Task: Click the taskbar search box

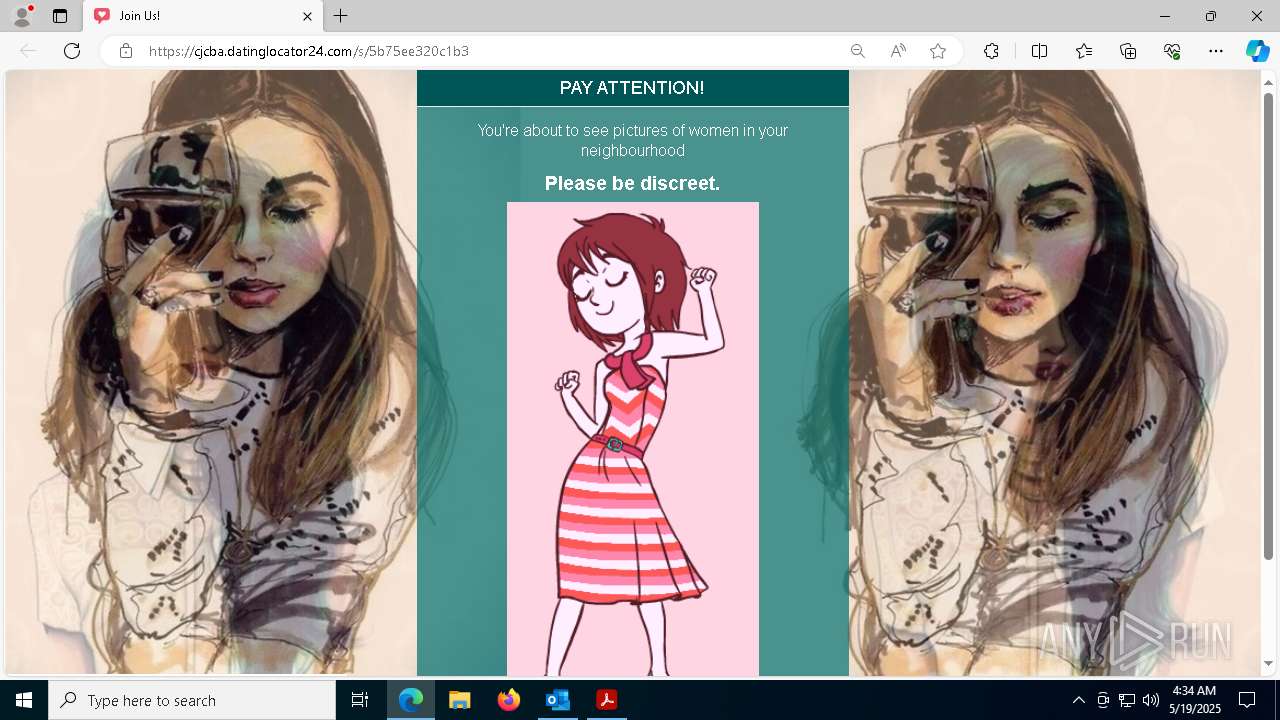Action: tap(192, 700)
